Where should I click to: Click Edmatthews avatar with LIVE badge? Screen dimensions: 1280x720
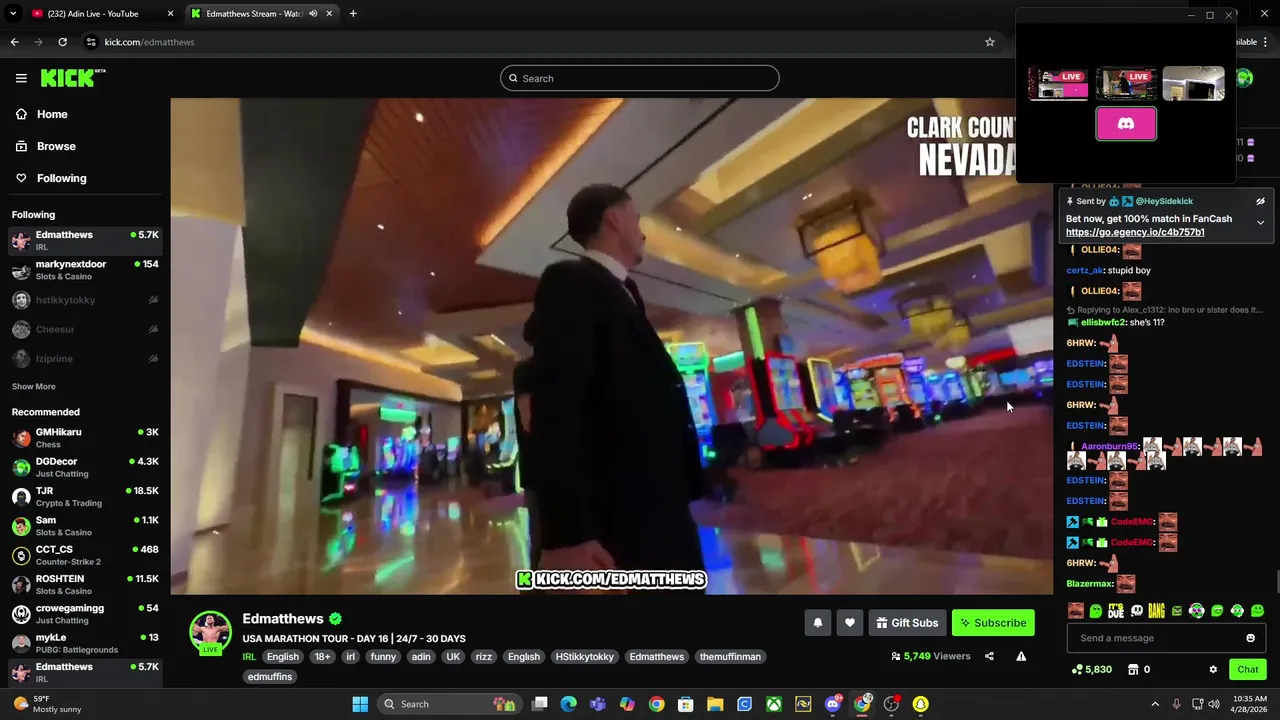pos(210,633)
